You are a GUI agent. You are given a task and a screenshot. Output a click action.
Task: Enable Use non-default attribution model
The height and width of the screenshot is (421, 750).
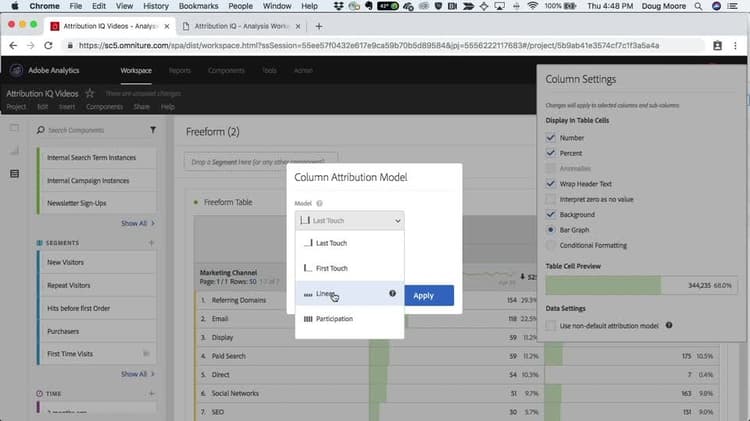point(551,325)
